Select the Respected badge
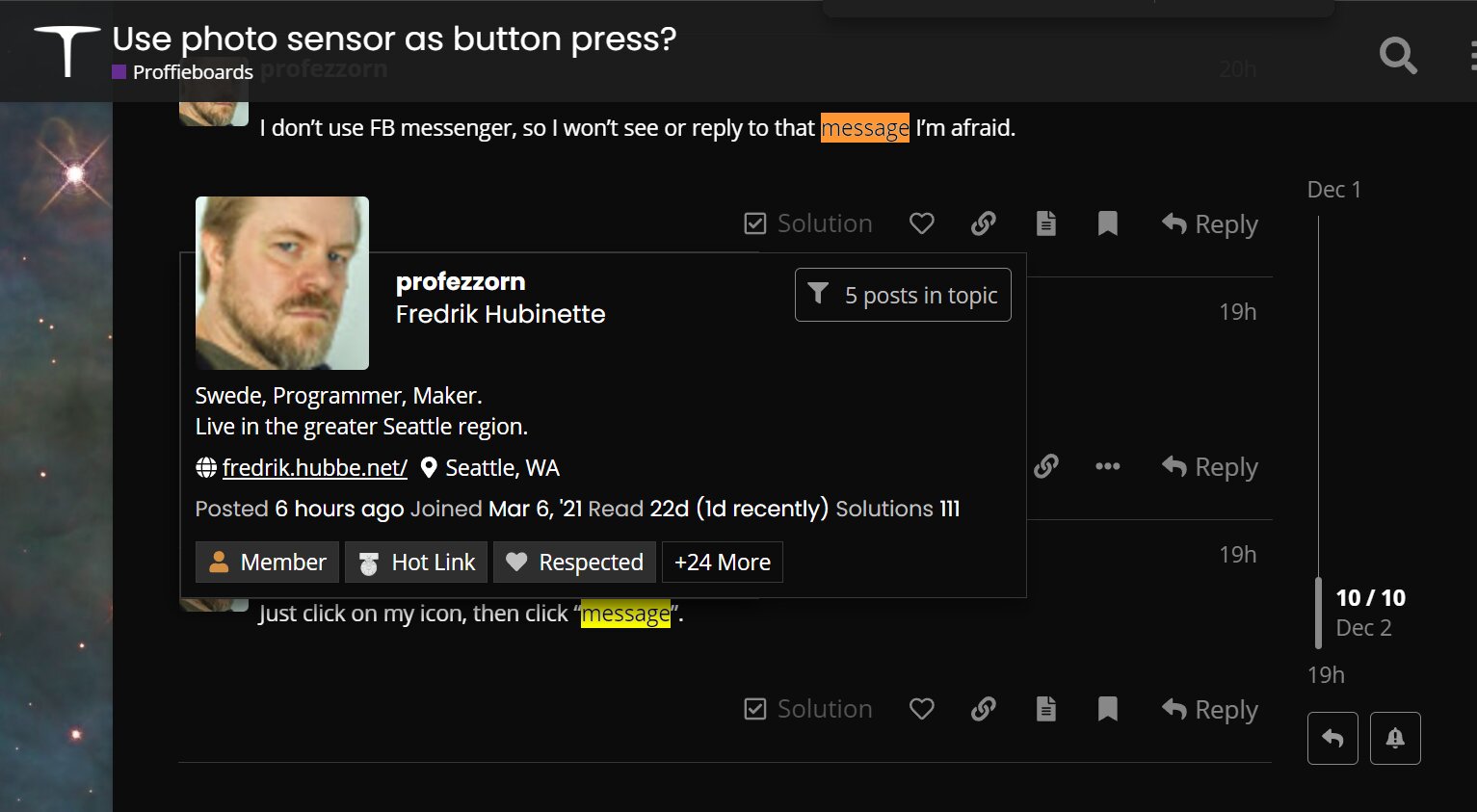 (574, 563)
